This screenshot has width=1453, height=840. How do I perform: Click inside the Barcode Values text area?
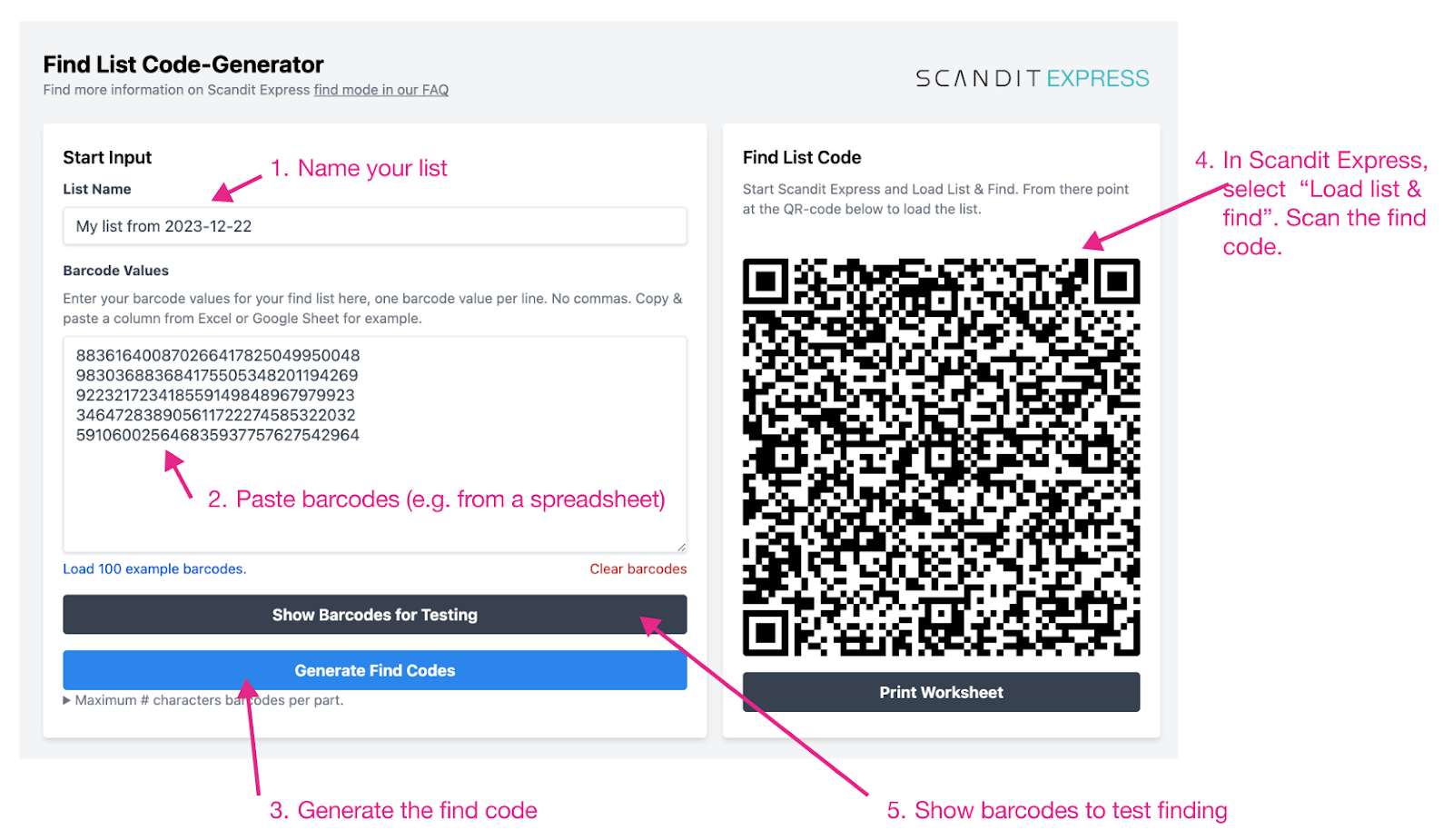coord(375,445)
